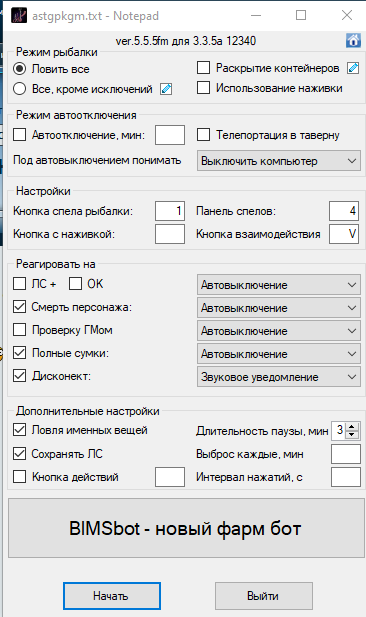Click the app icon in title bar

coord(19,16)
